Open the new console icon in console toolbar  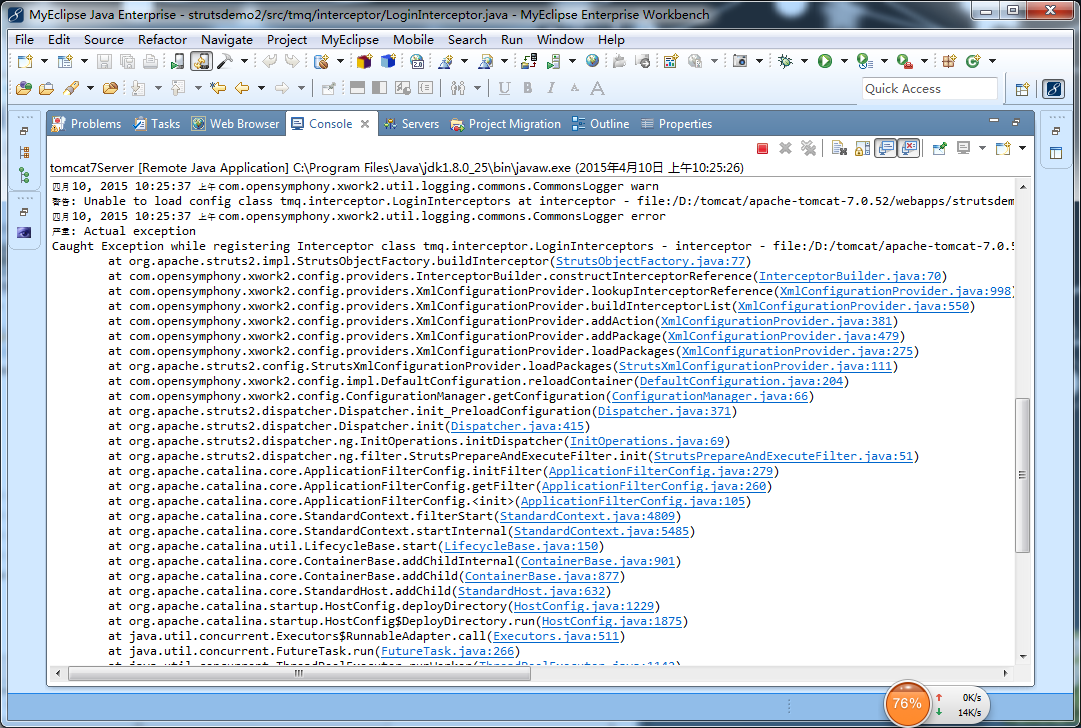[x=1003, y=148]
